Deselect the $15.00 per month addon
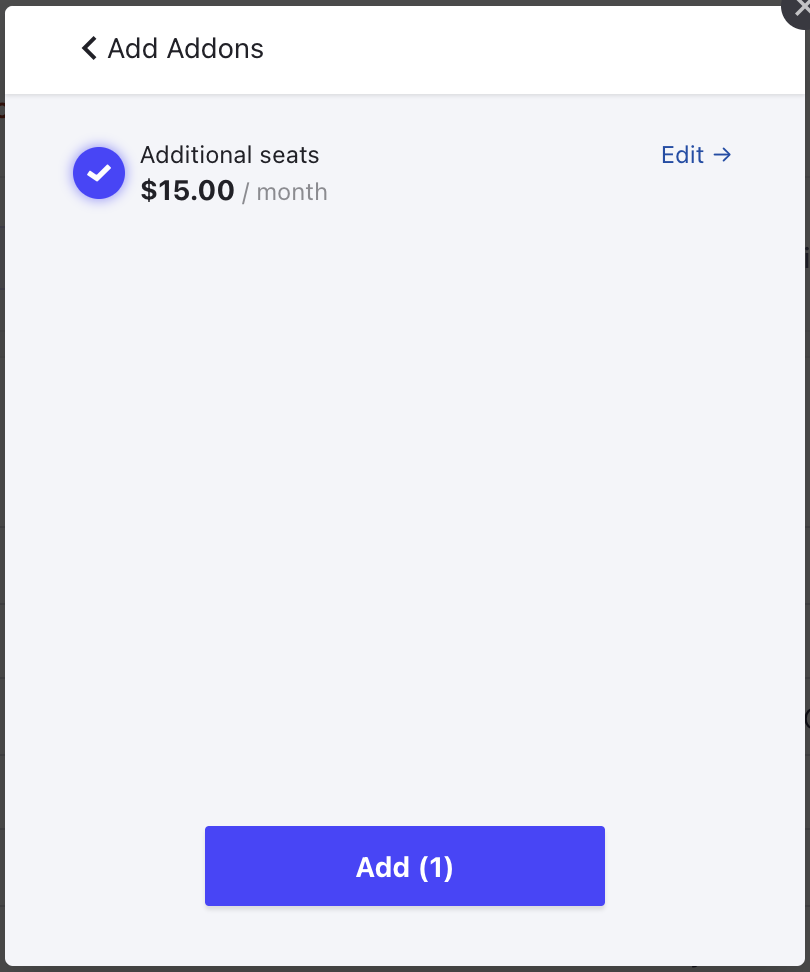810x972 pixels. coord(99,173)
